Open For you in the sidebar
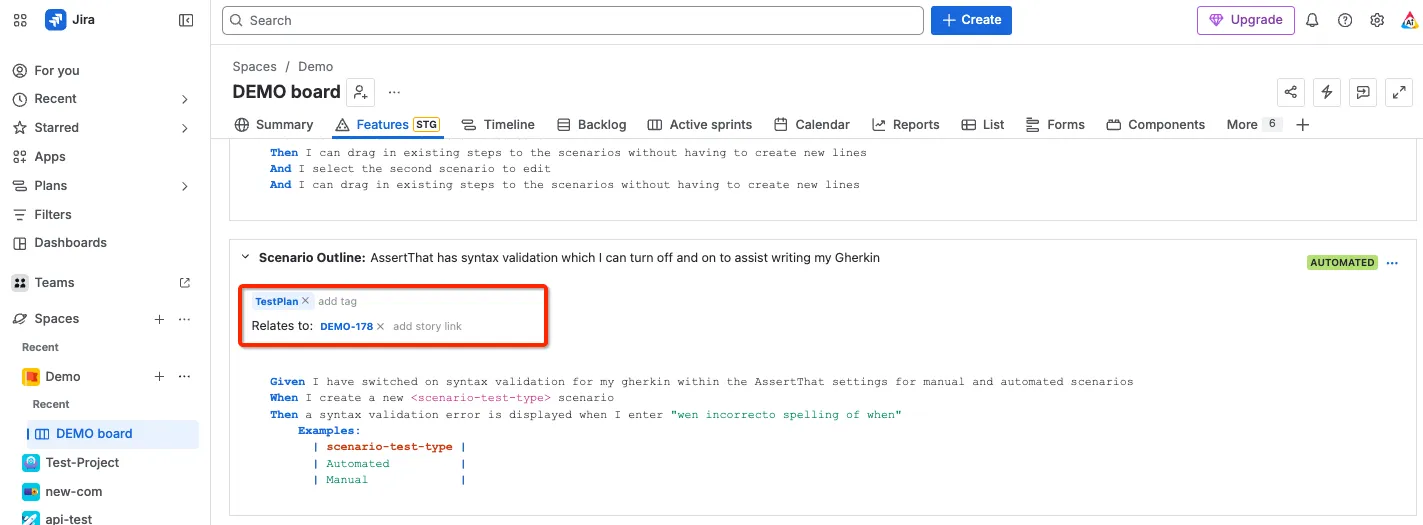 (57, 71)
